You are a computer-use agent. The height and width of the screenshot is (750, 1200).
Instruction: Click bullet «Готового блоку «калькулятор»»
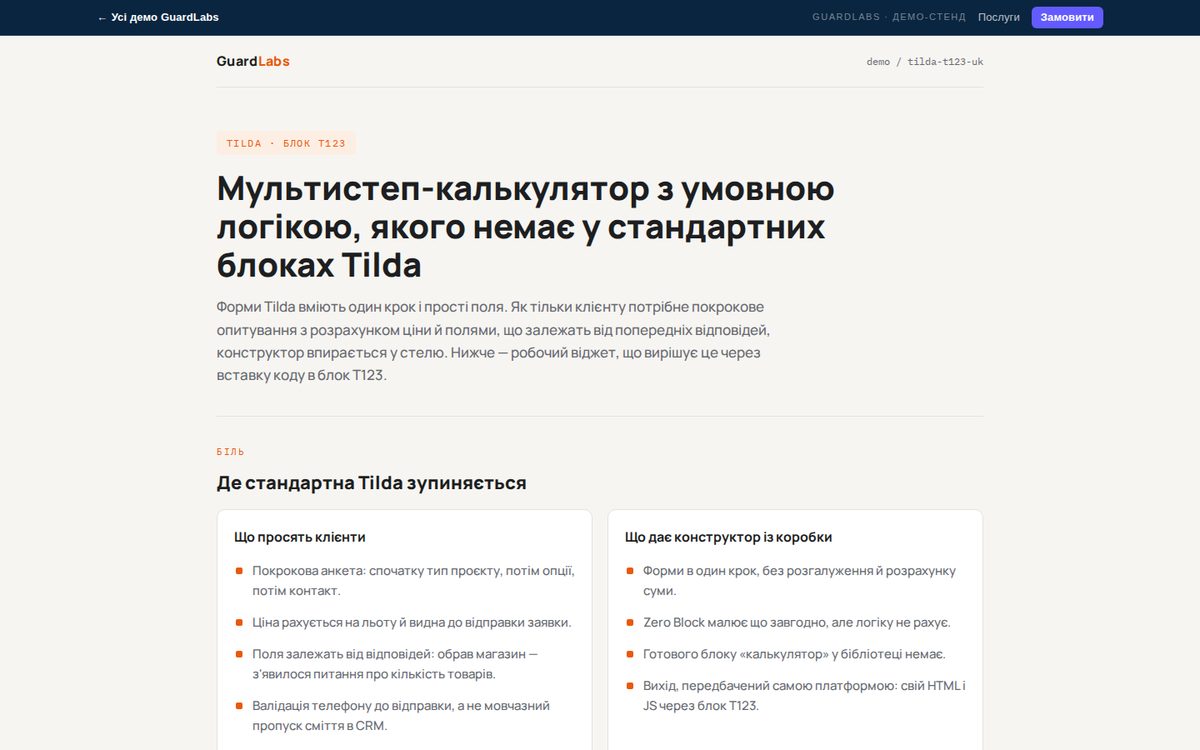click(x=794, y=654)
